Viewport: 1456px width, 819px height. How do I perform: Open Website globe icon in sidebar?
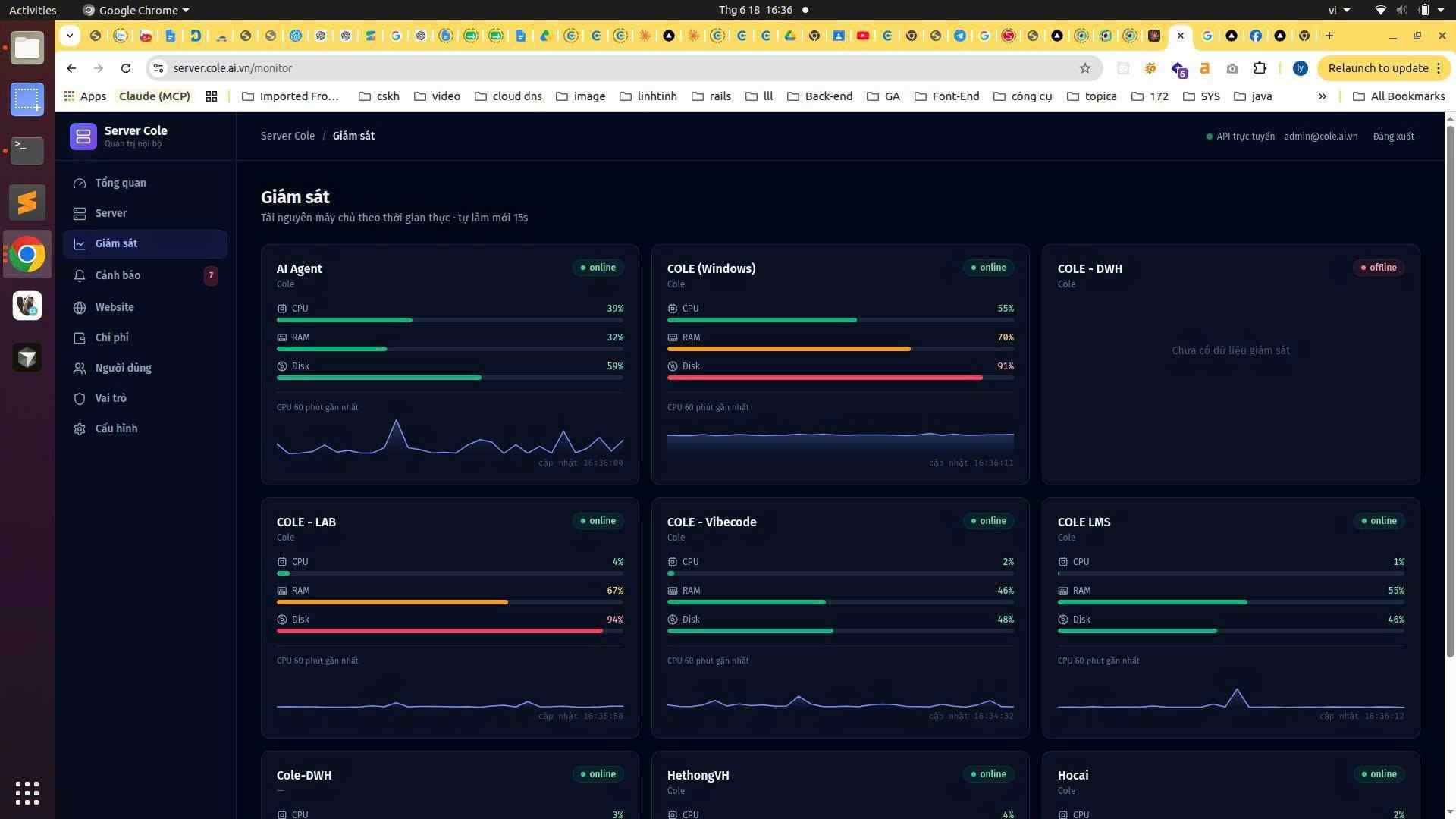tap(80, 307)
